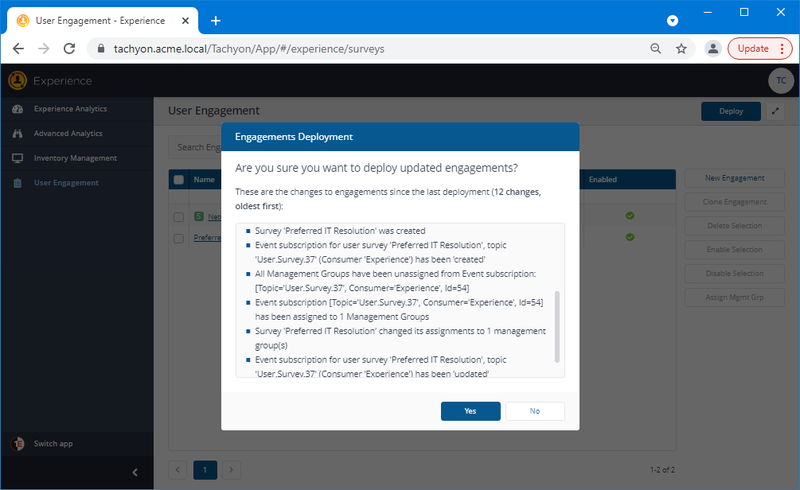
Task: Close the User Engagement browser tab
Action: click(185, 20)
